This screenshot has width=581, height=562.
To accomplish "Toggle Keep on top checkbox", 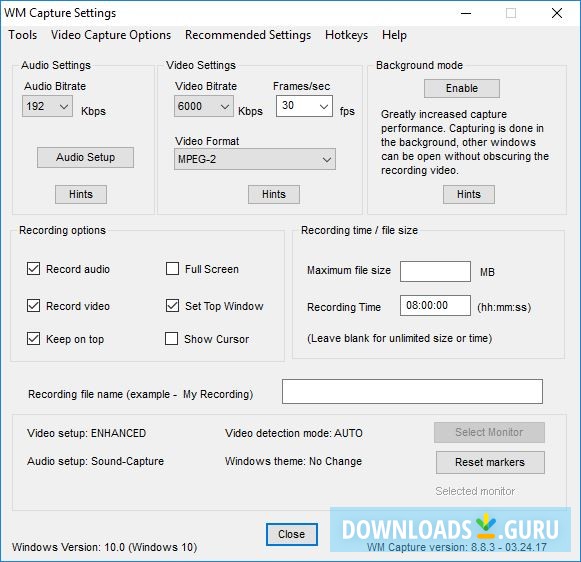I will pyautogui.click(x=33, y=338).
